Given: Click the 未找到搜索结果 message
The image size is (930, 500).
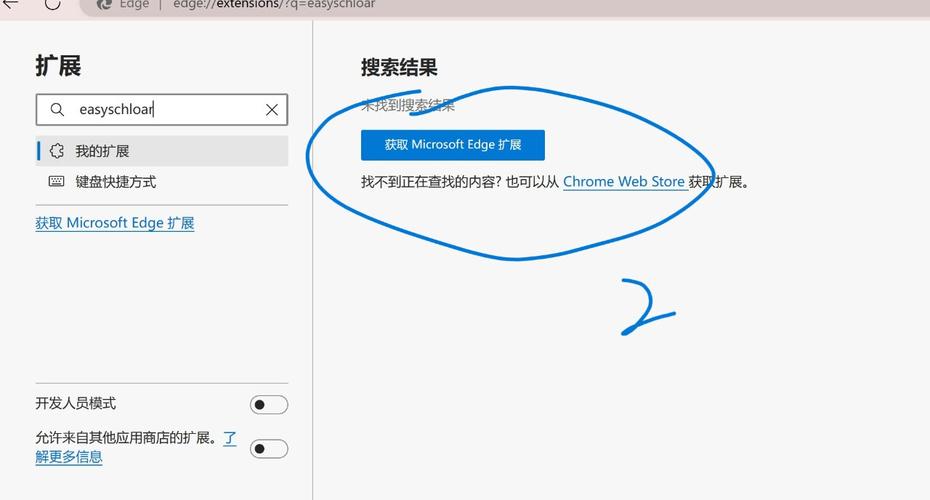Looking at the screenshot, I should 407,106.
